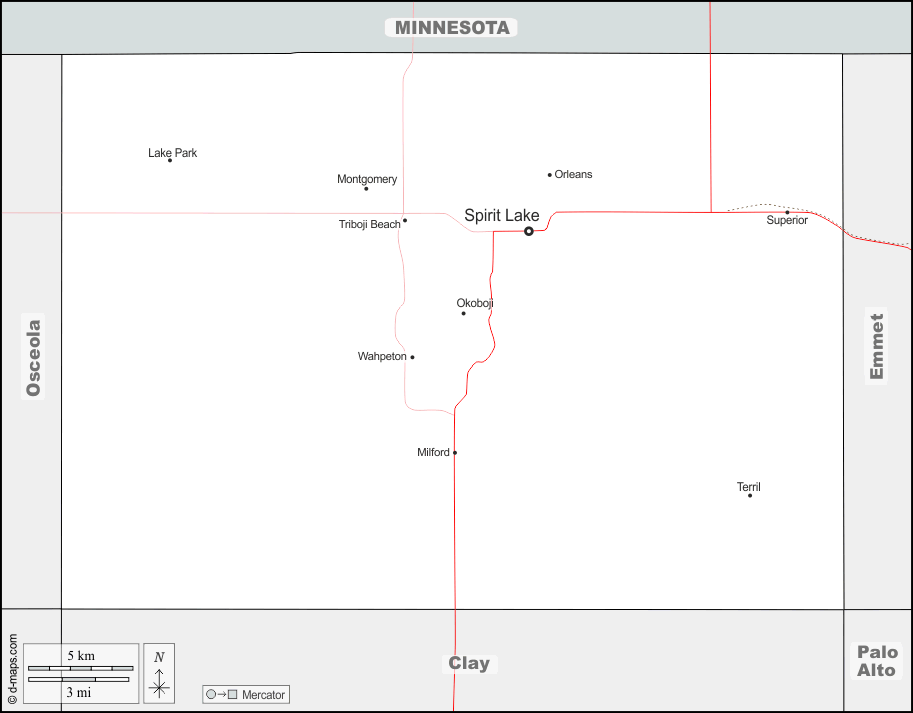The image size is (913, 713).
Task: Select the Milford town dot marker
Action: coord(455,453)
